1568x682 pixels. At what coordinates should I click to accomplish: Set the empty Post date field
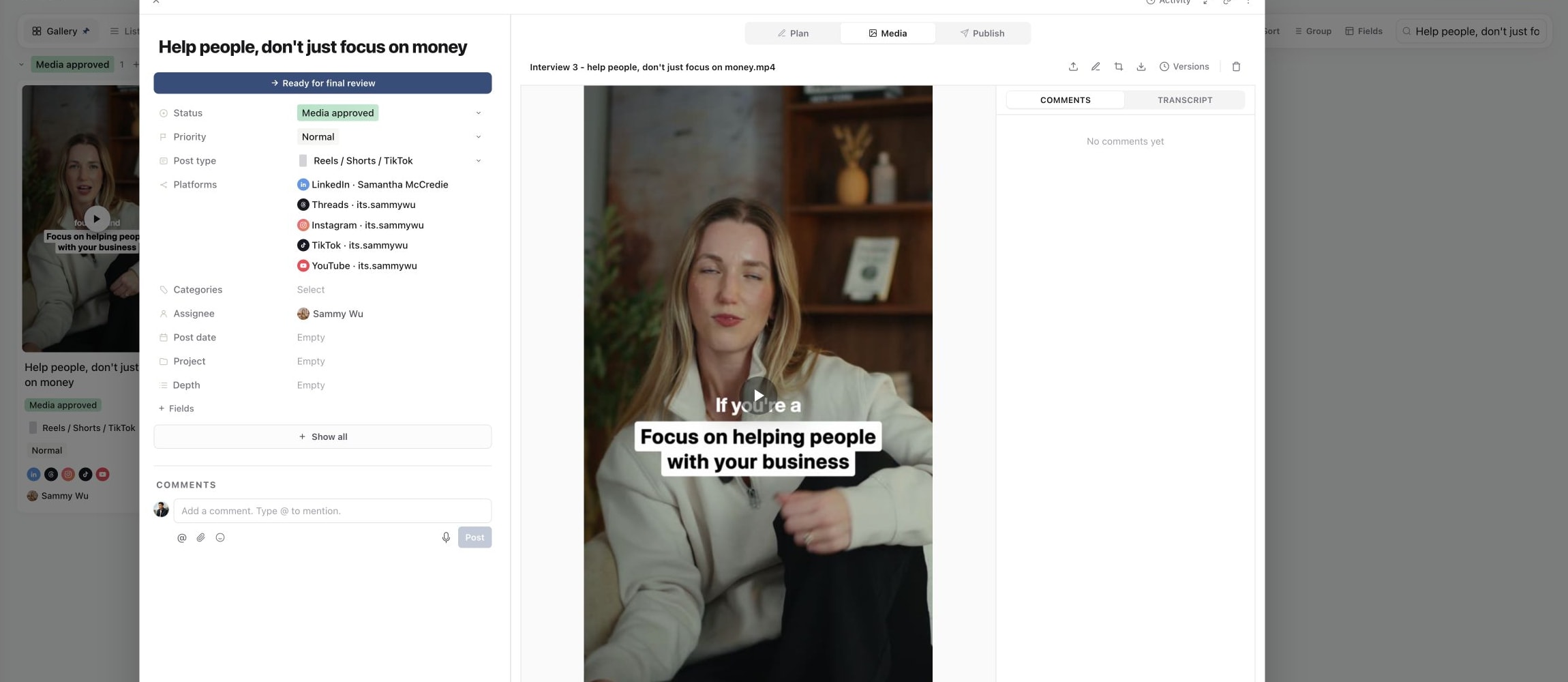point(311,337)
